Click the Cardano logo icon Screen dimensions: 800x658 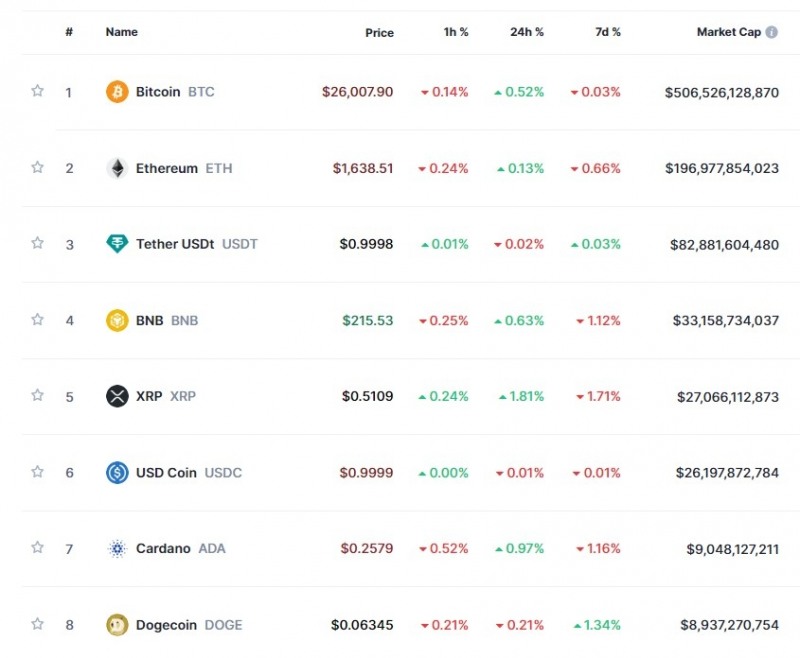117,549
